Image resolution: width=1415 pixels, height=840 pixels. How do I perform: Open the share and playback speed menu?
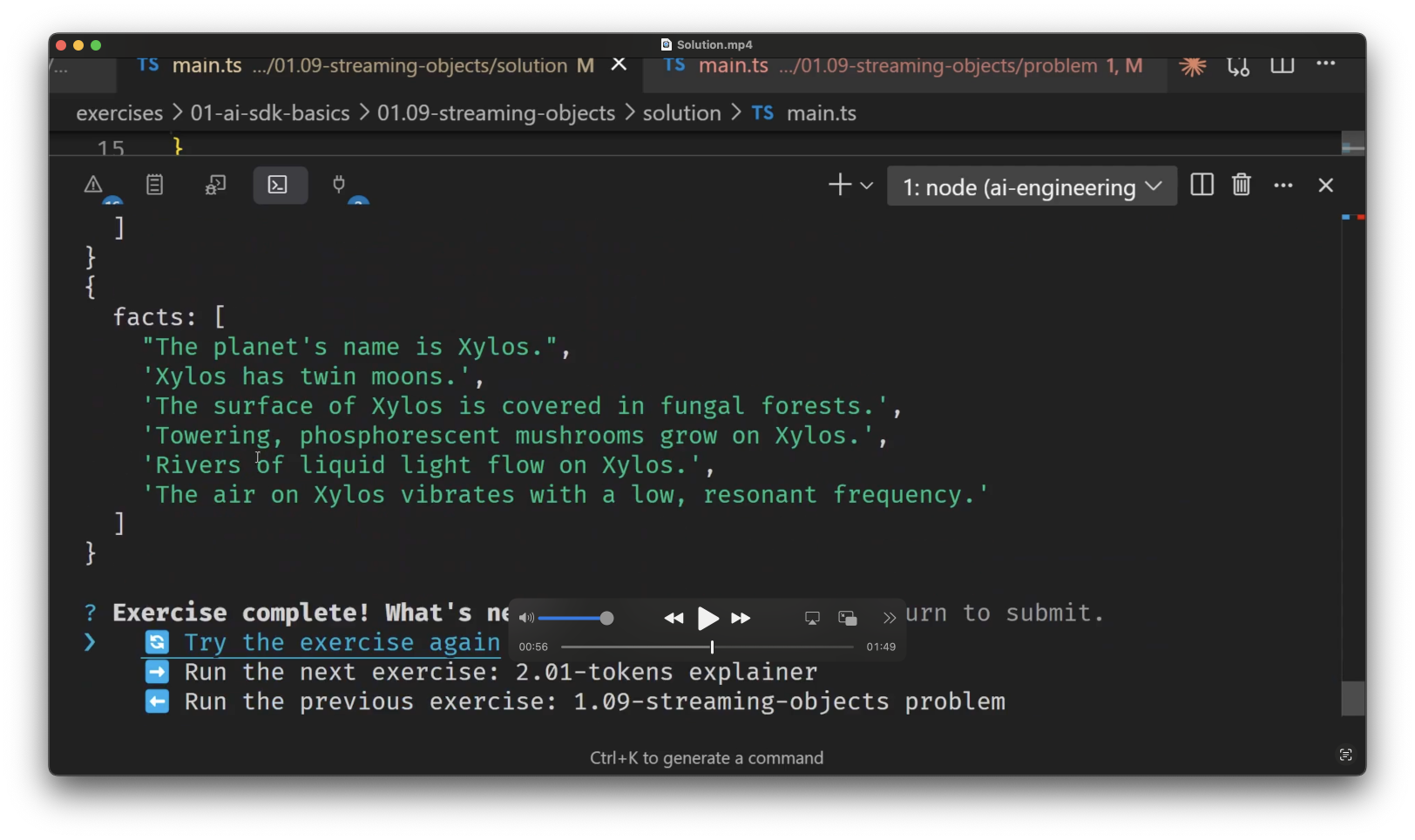pos(889,619)
